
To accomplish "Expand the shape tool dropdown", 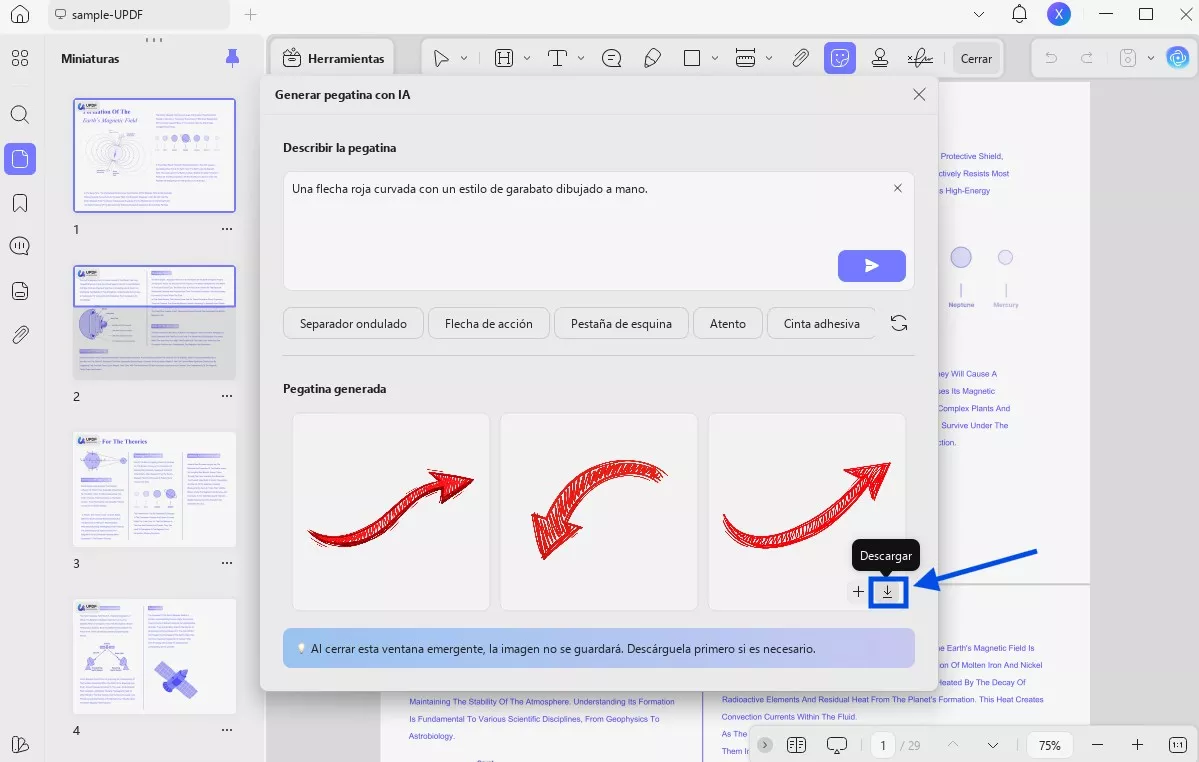I will (x=715, y=58).
